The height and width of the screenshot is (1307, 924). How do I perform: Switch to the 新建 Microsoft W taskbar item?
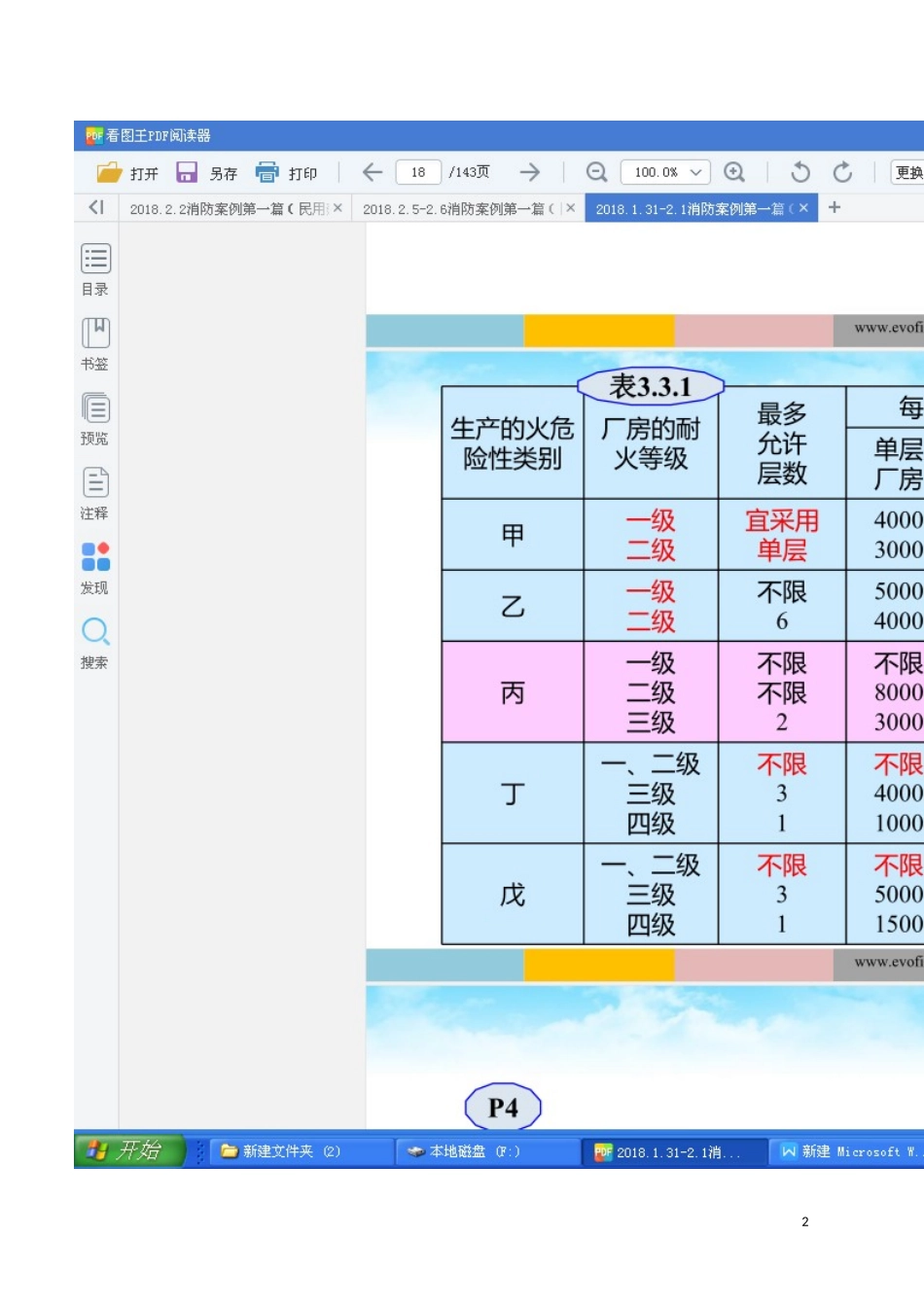point(848,1151)
